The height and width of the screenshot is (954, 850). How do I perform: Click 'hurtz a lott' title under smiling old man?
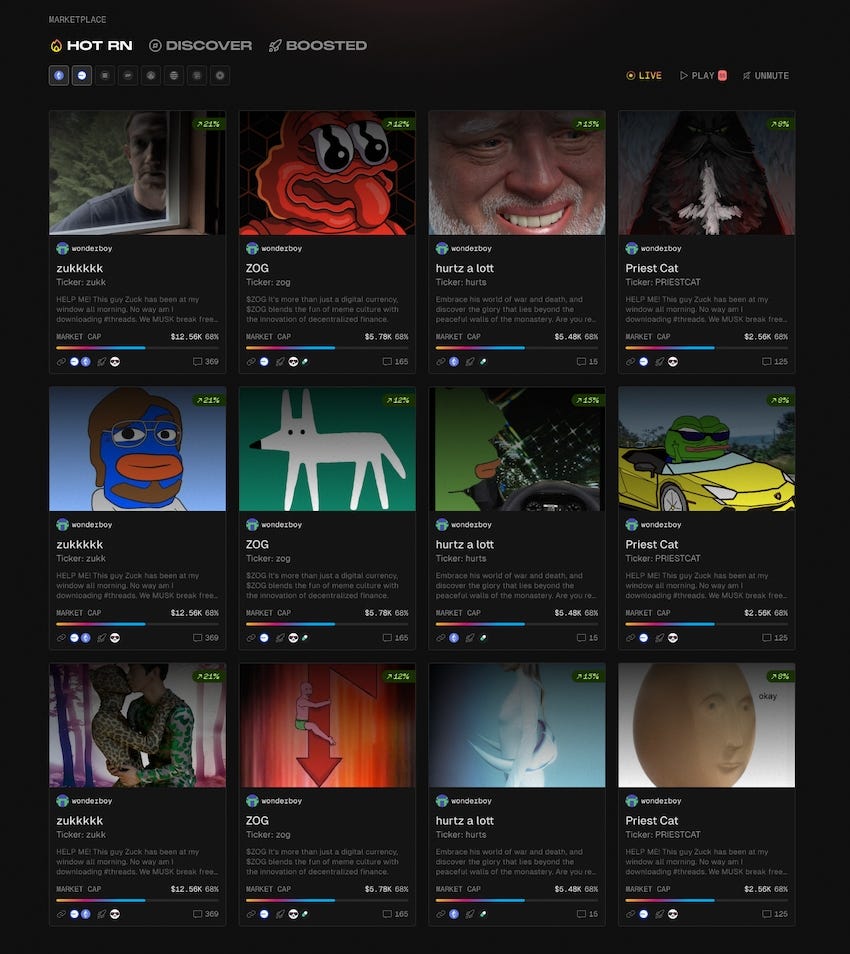point(465,268)
